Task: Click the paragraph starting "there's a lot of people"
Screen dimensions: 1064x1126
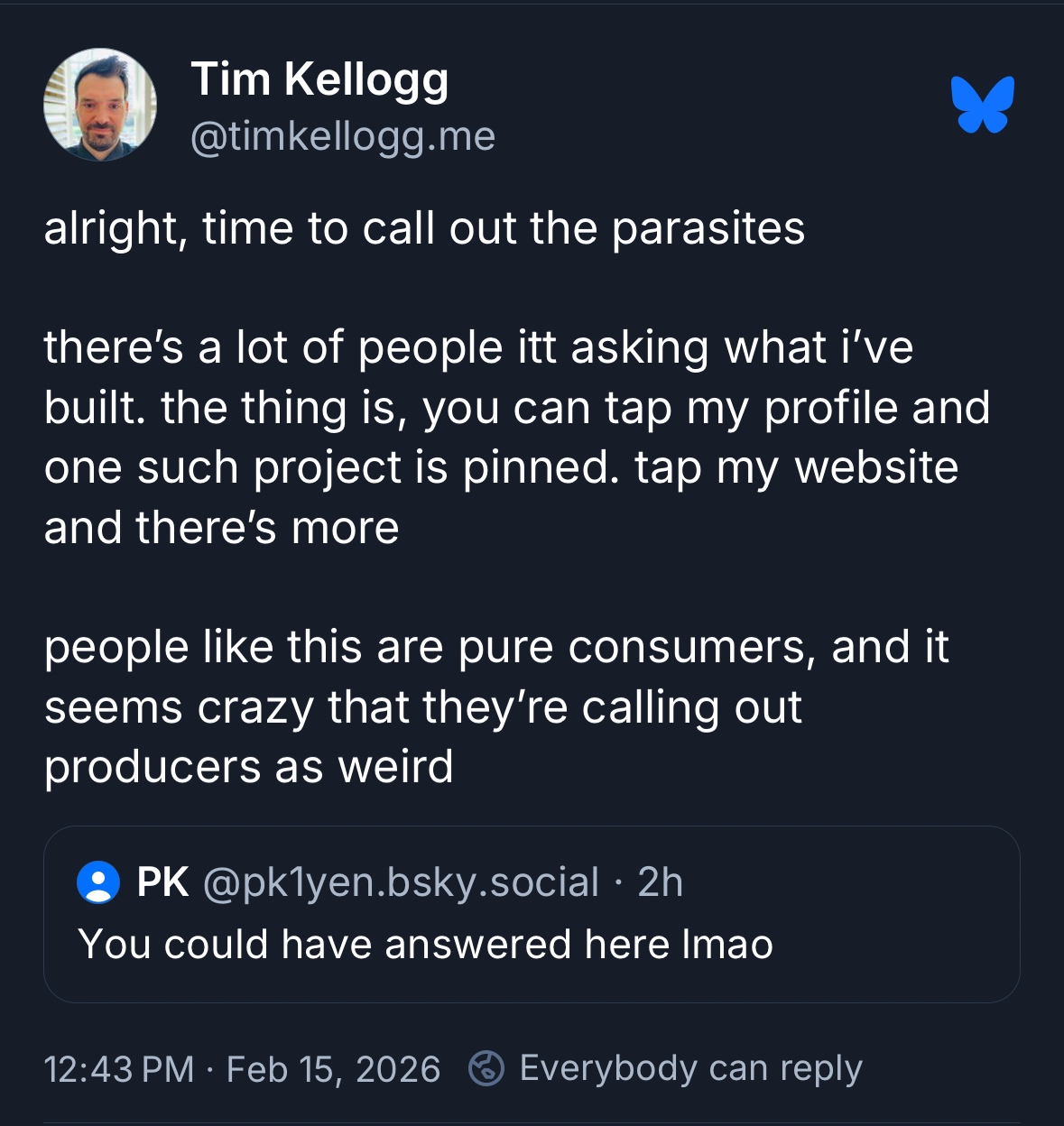Action: point(516,438)
